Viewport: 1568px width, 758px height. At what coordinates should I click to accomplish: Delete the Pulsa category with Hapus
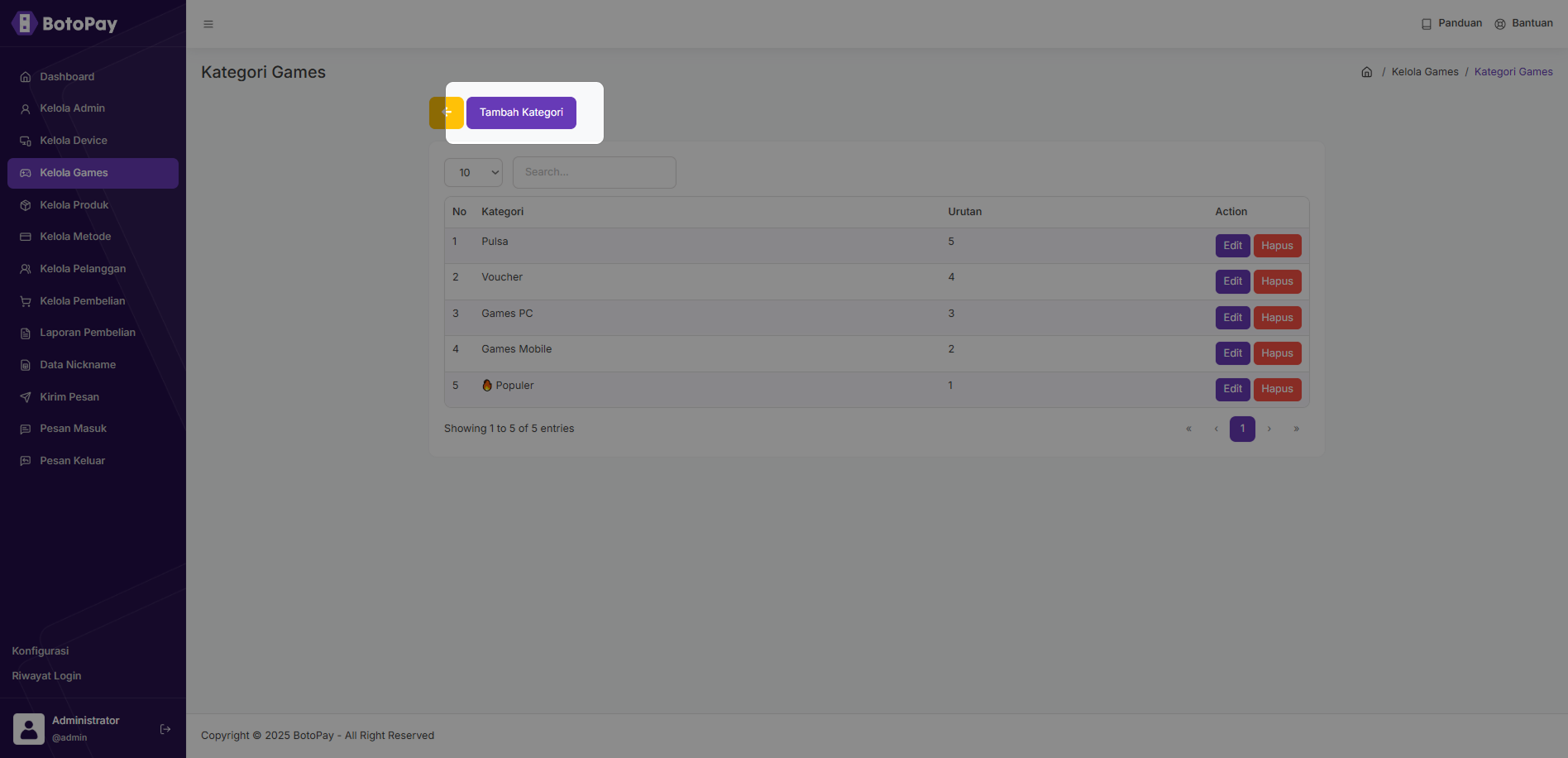[1277, 246]
